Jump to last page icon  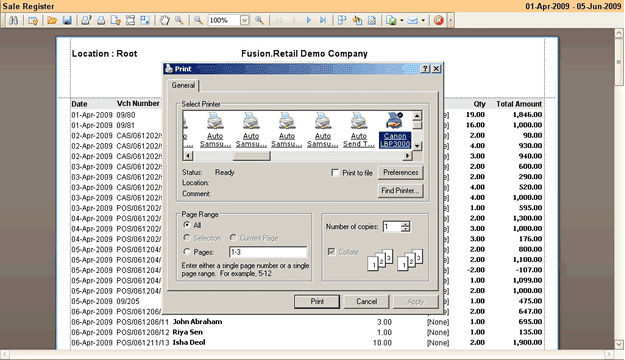[323, 20]
